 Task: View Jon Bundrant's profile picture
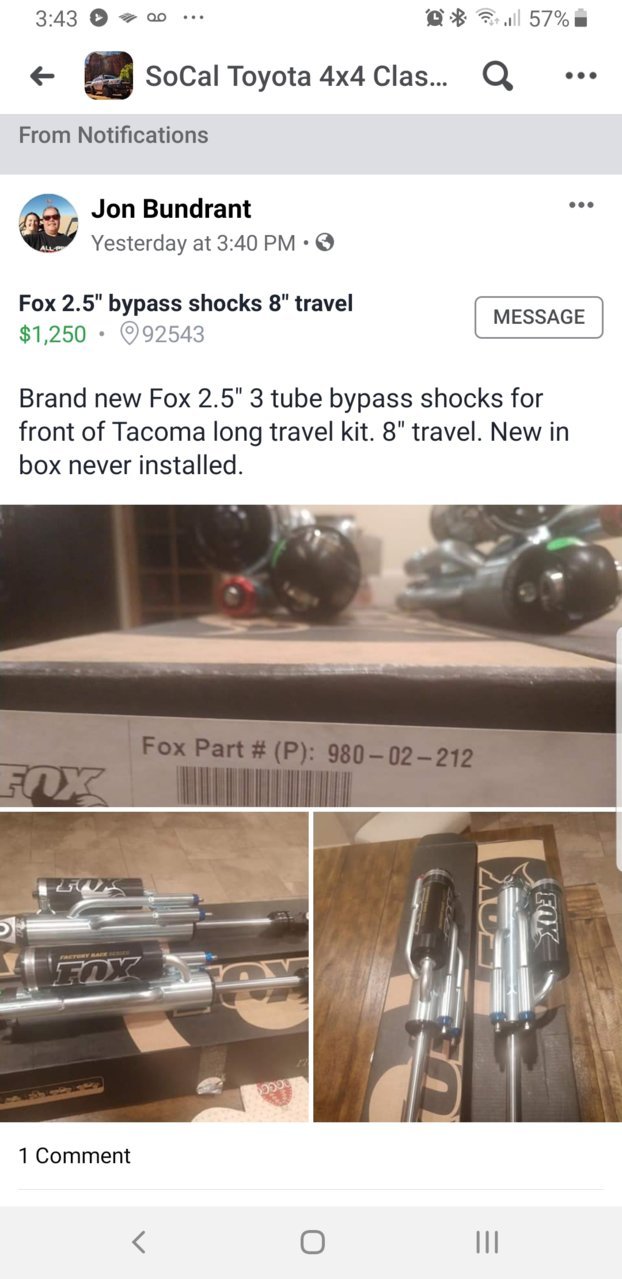(x=48, y=223)
